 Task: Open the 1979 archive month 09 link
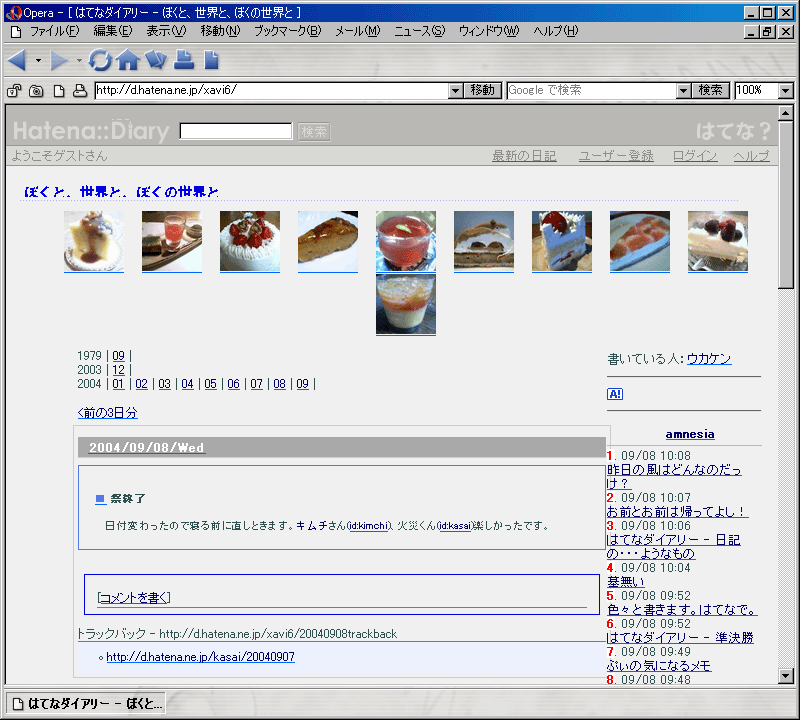coord(118,356)
